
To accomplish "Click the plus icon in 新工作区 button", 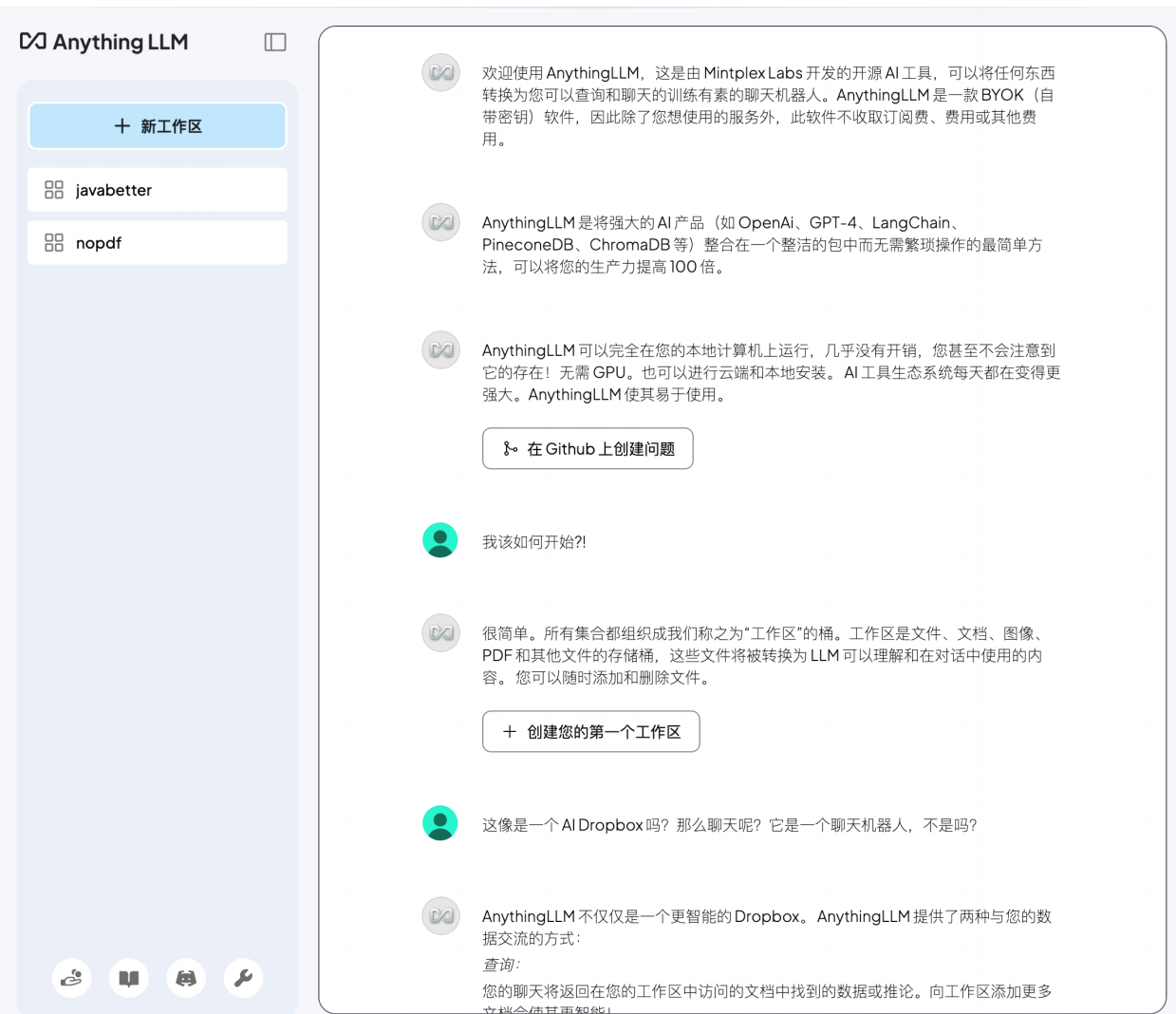I will (x=122, y=126).
